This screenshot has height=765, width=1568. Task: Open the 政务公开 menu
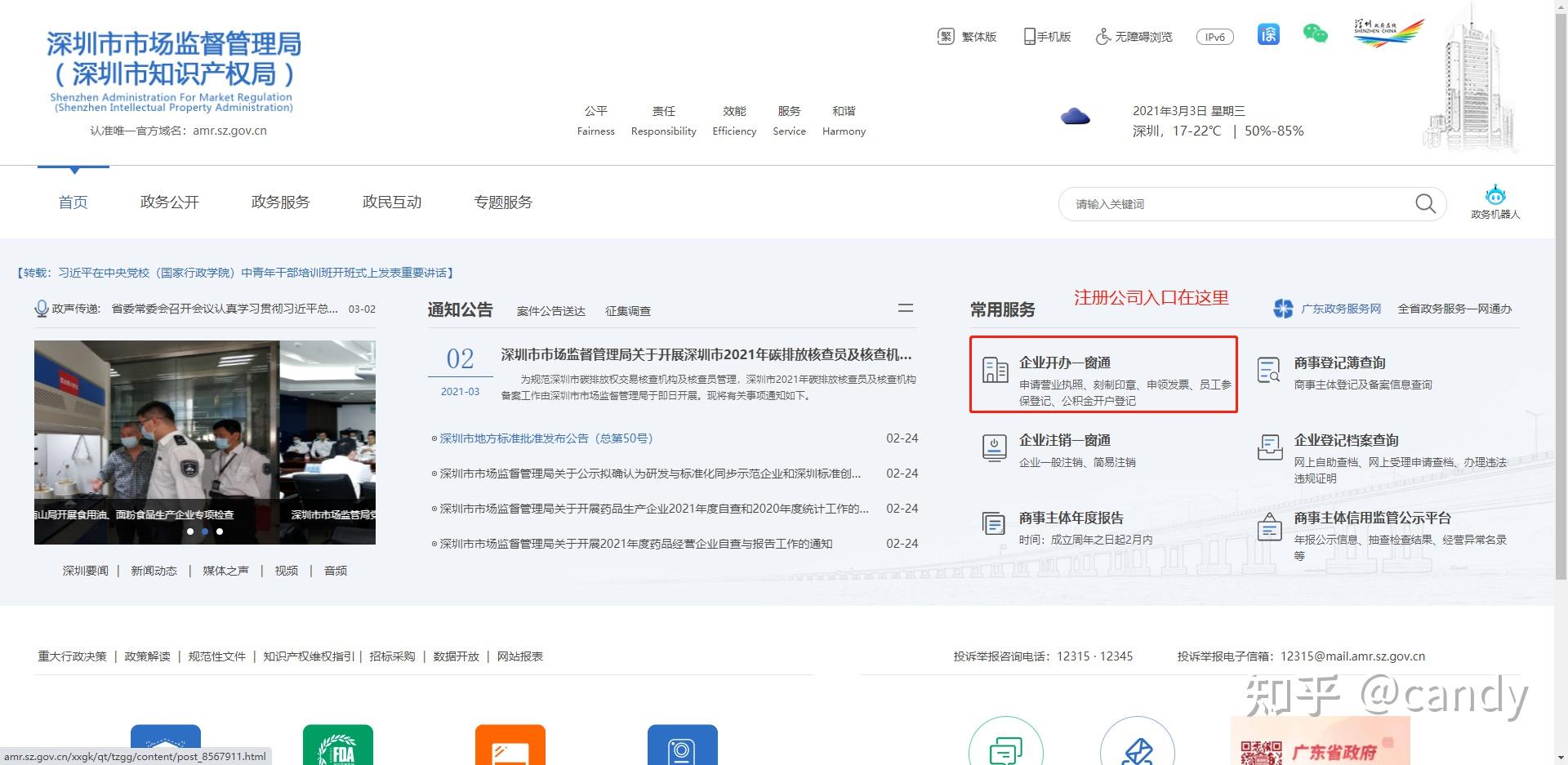coord(170,202)
